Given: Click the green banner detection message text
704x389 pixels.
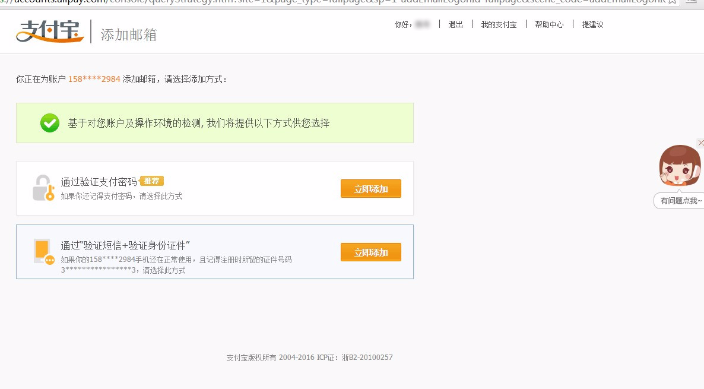Looking at the screenshot, I should click(x=198, y=123).
